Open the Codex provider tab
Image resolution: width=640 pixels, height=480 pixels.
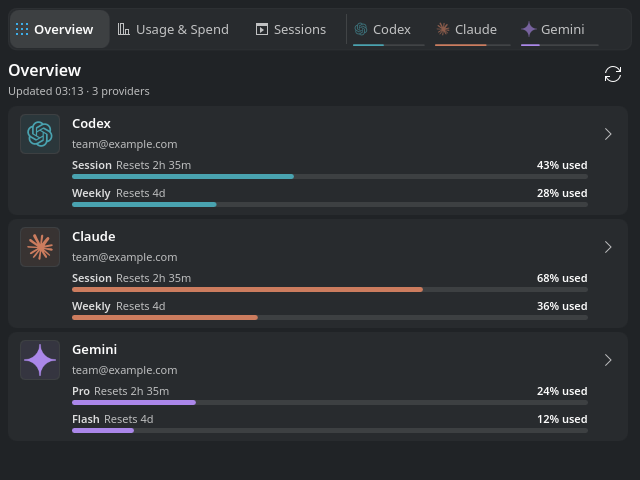coord(389,29)
